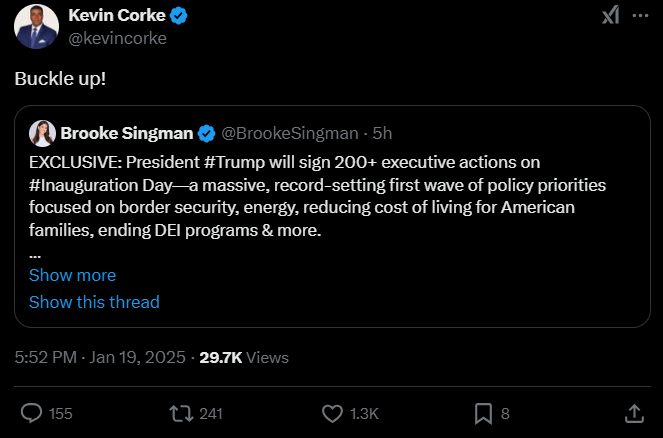The height and width of the screenshot is (438, 663).
Task: Click the reply speech bubble icon
Action: coord(33,412)
